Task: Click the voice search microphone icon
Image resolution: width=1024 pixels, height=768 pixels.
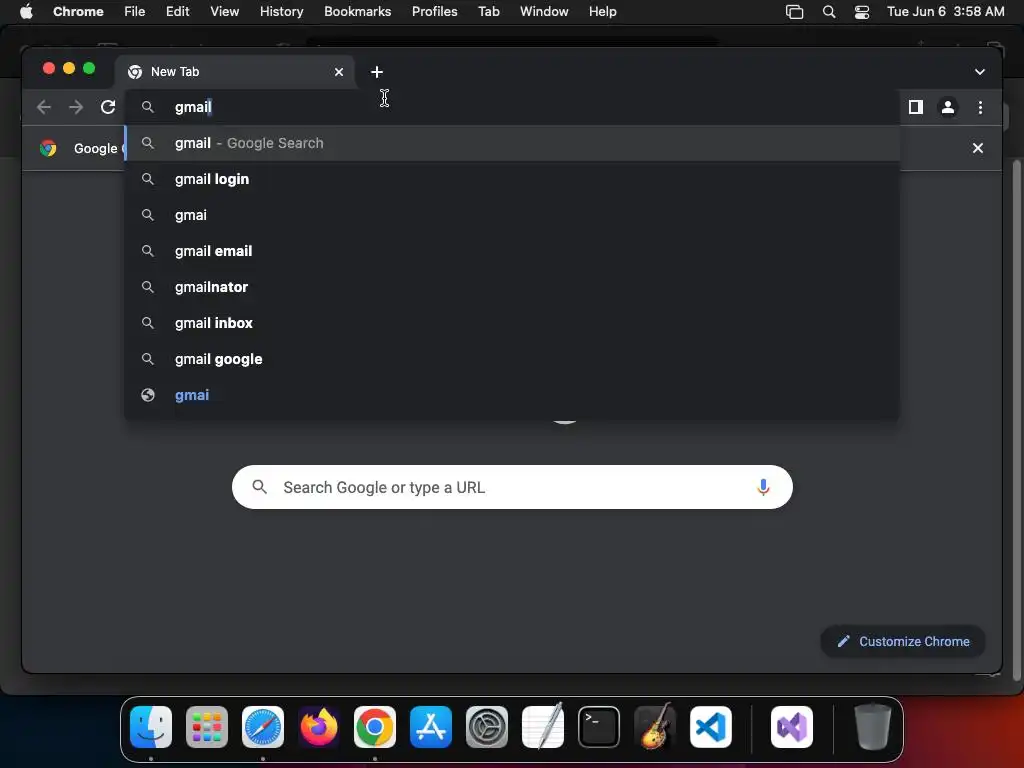Action: [x=763, y=487]
